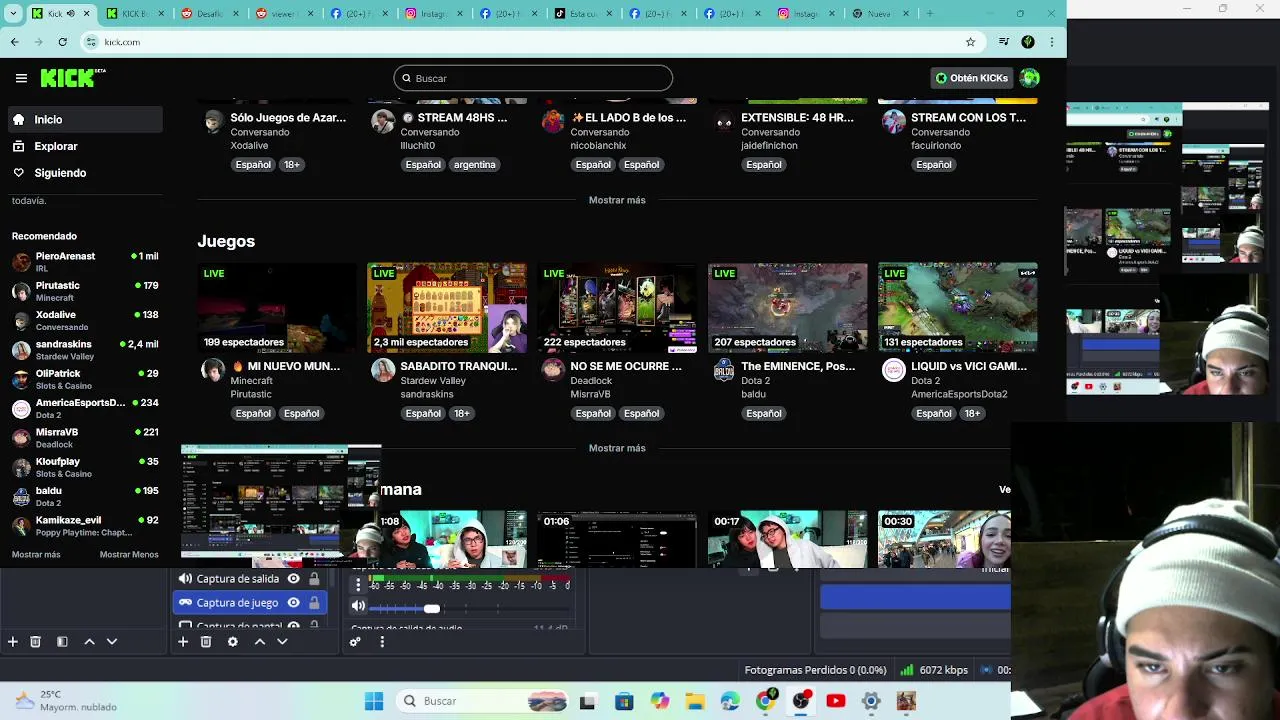Image resolution: width=1280 pixels, height=720 pixels.
Task: Open Explorar in Kick sidebar
Action: tap(85, 146)
